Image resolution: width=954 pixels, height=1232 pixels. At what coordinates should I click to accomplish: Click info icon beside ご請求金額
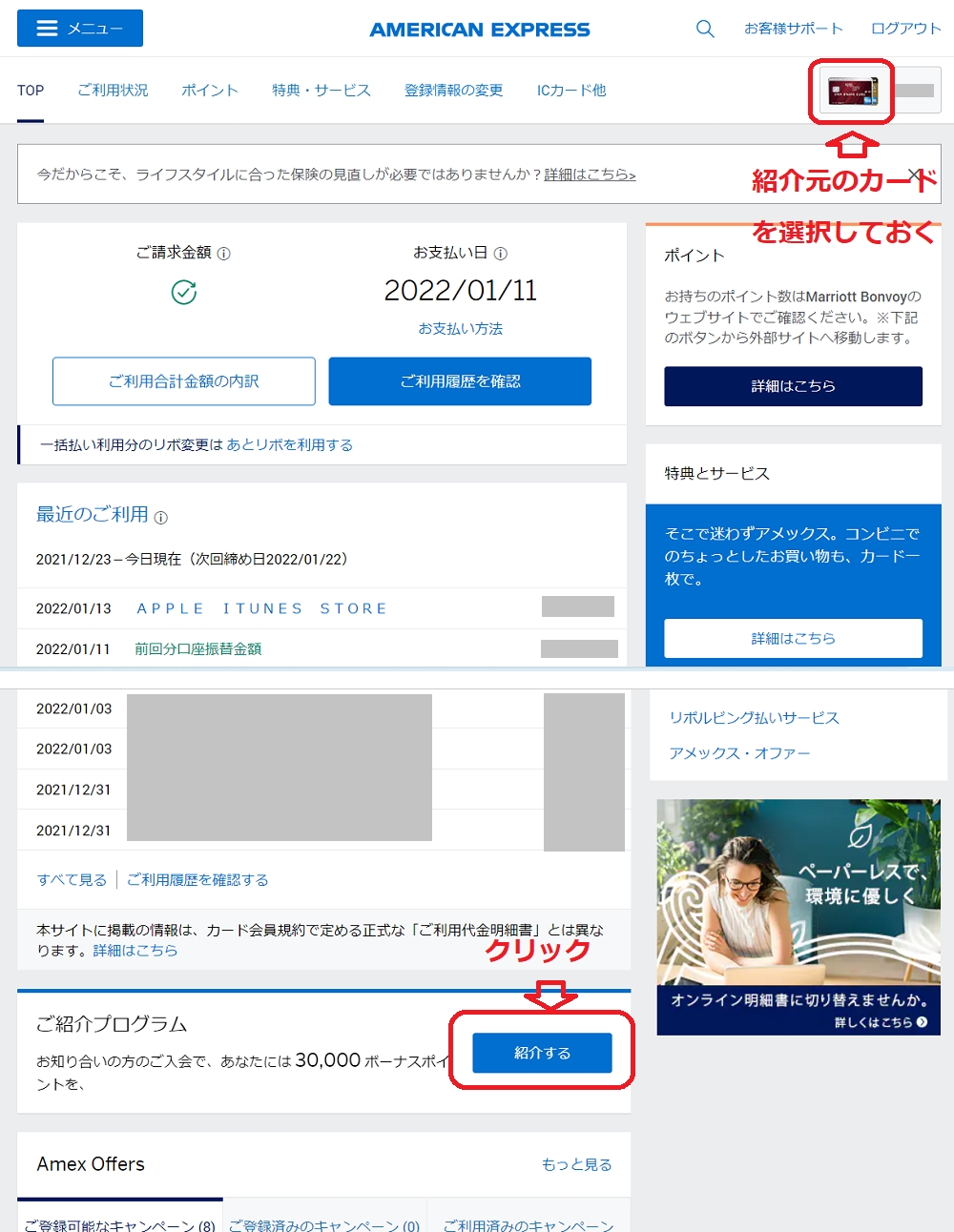(x=224, y=254)
